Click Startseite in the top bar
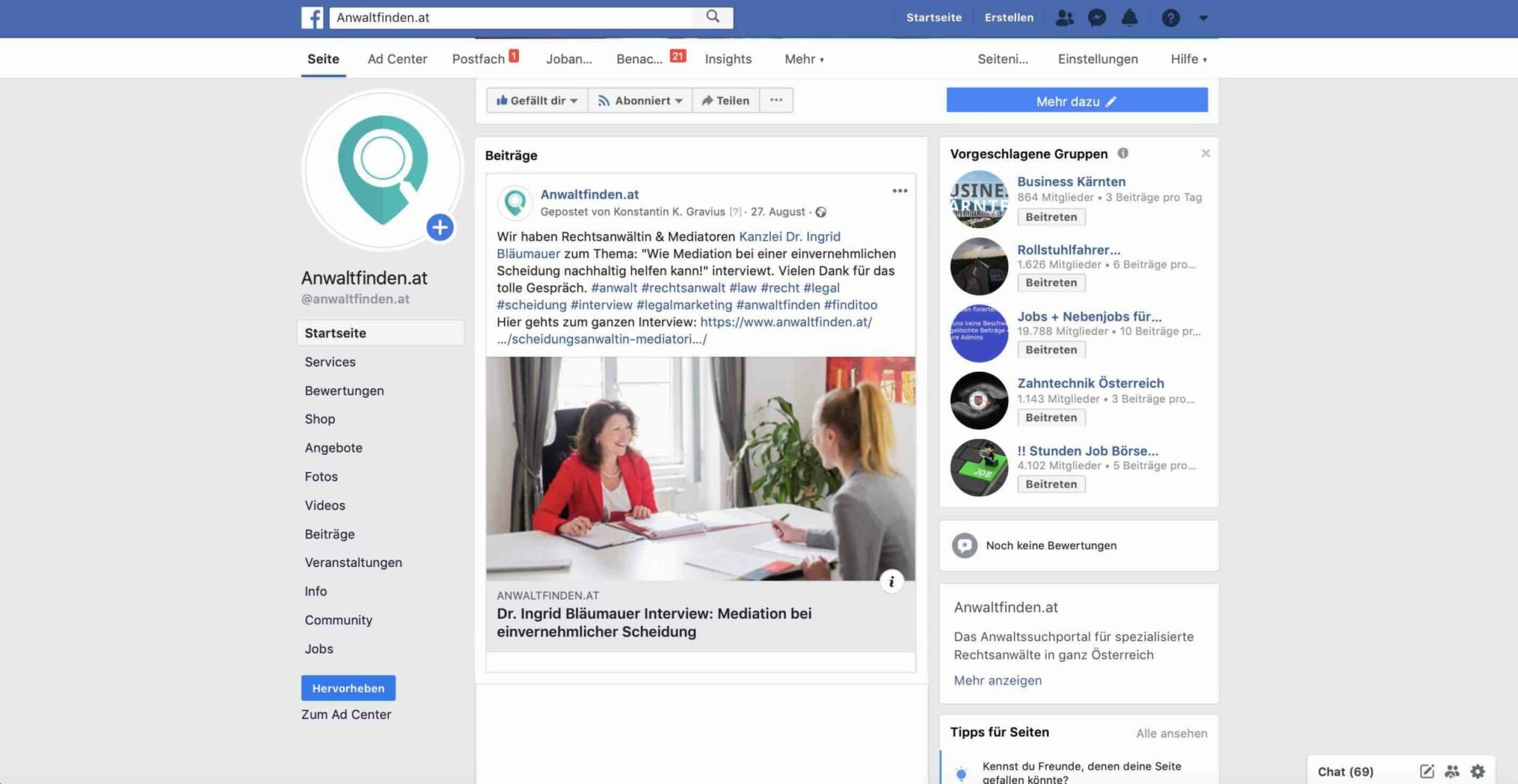Image resolution: width=1518 pixels, height=784 pixels. coord(934,17)
